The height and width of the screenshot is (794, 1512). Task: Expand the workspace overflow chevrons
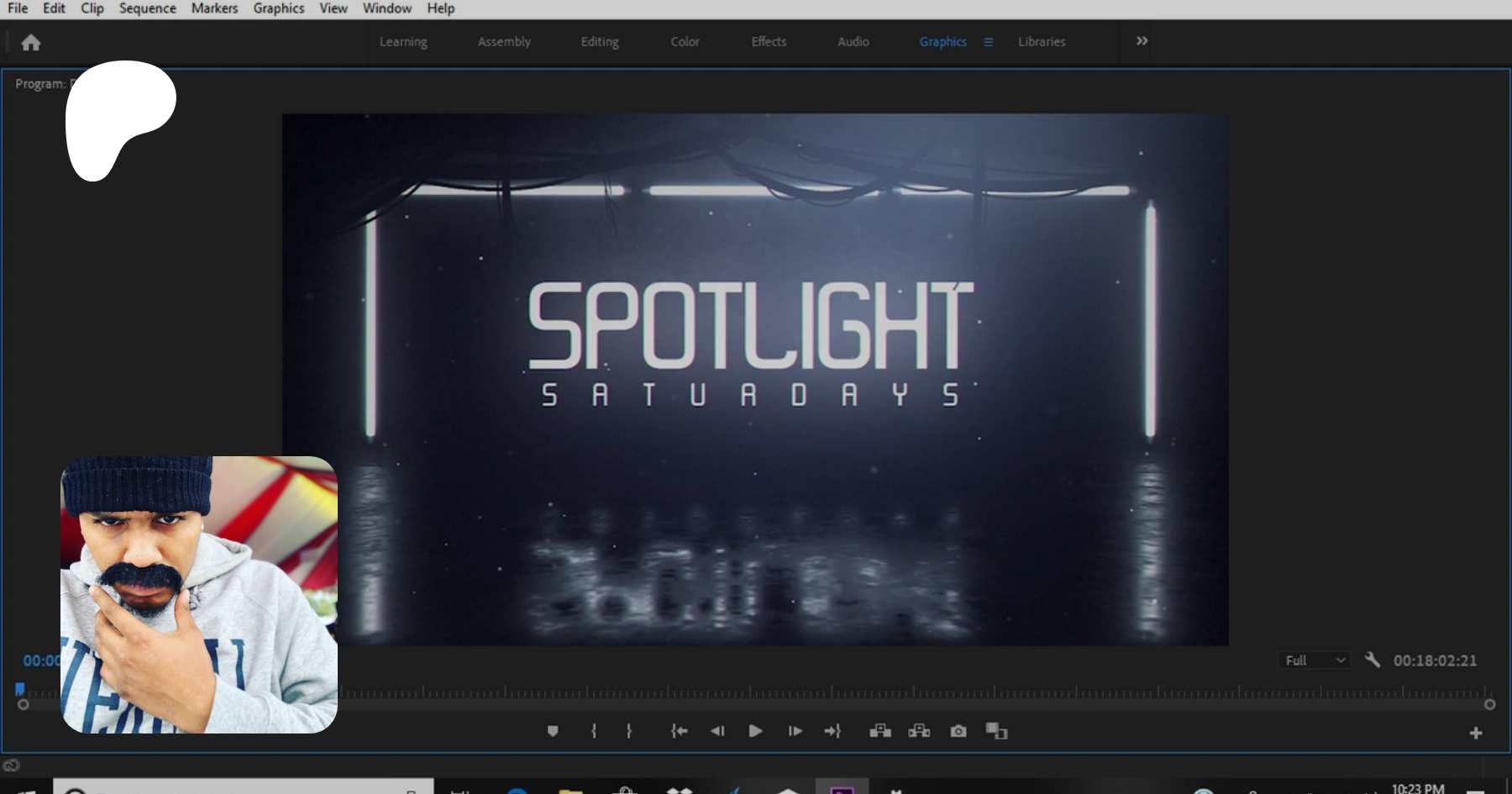click(1142, 41)
